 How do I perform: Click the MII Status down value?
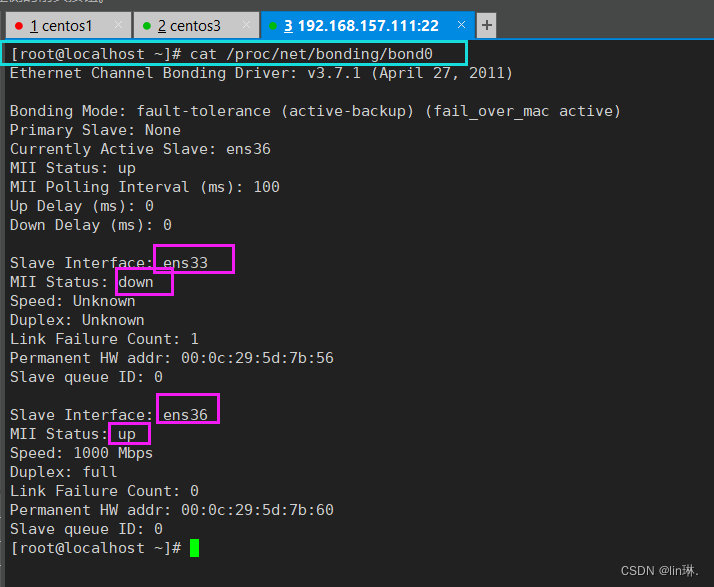pyautogui.click(x=136, y=282)
